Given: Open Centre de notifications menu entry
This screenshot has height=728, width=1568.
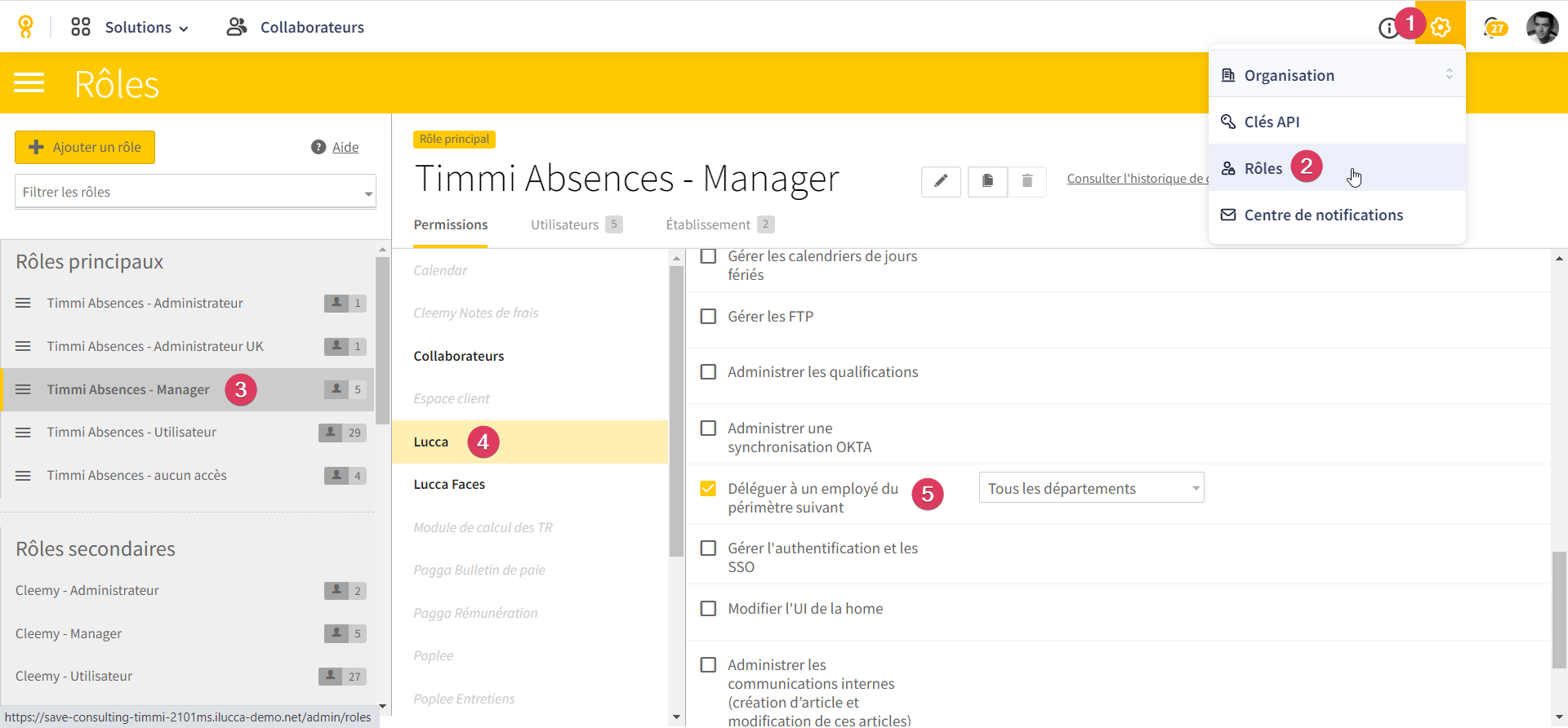Looking at the screenshot, I should click(1337, 215).
